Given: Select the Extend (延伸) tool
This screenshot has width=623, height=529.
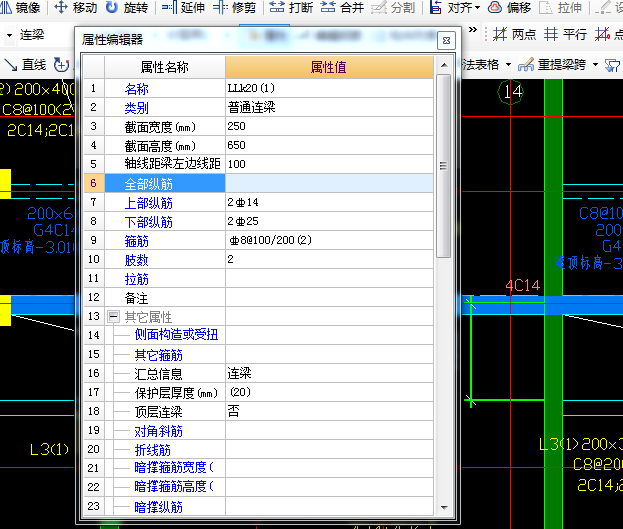Looking at the screenshot, I should point(183,8).
